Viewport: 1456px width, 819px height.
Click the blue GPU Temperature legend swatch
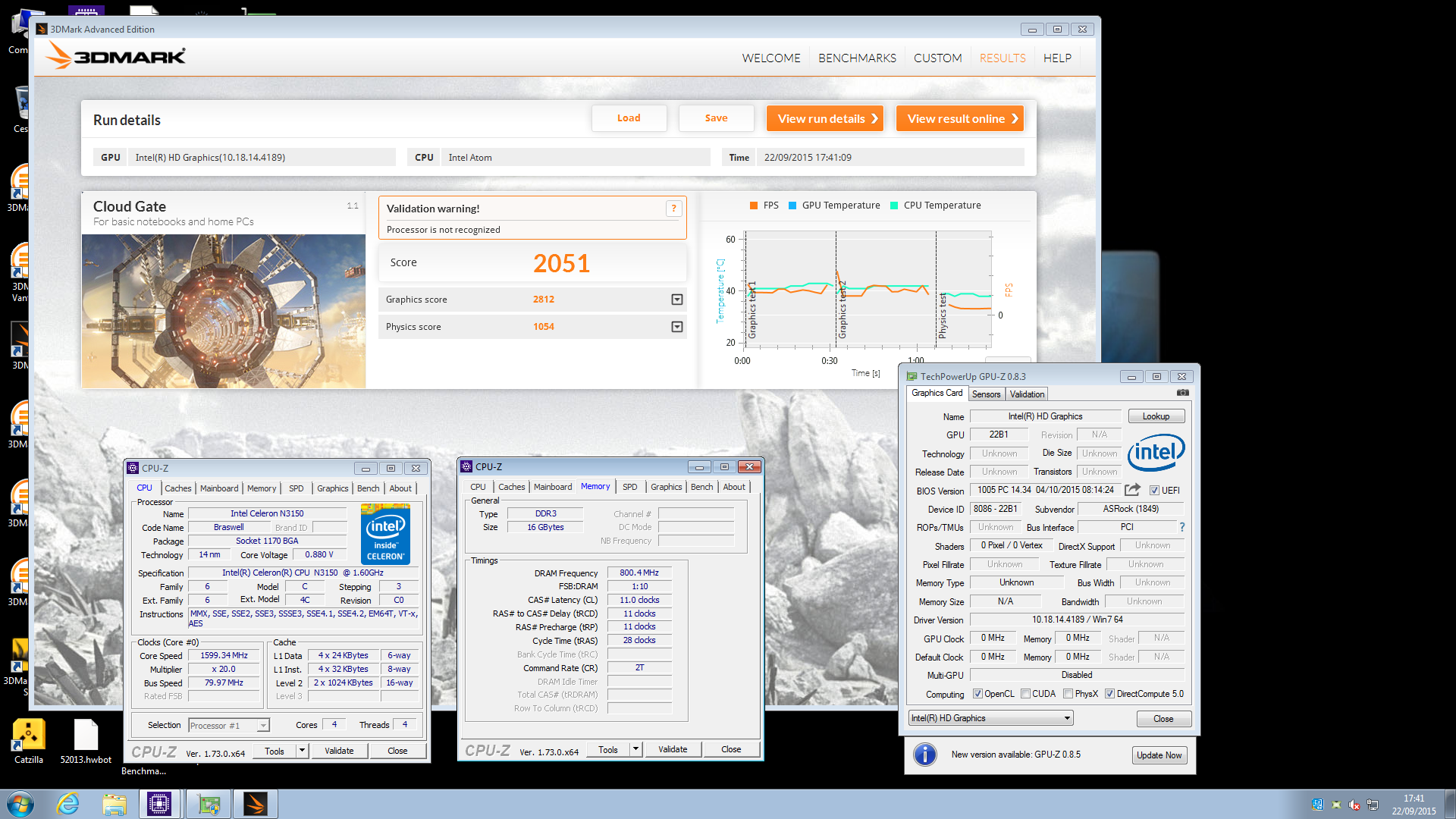[792, 206]
